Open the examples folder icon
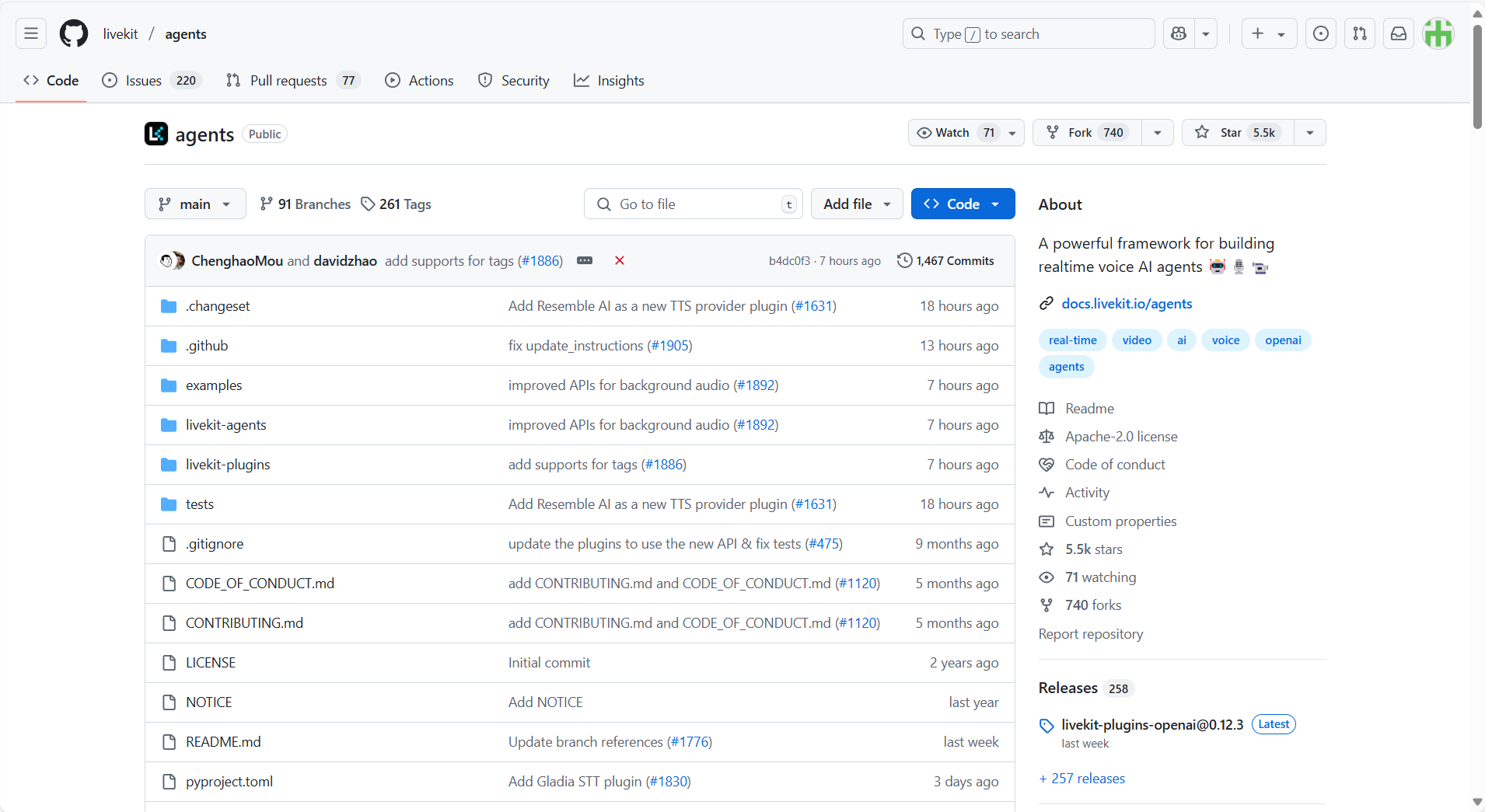Viewport: 1485px width, 812px height. click(x=169, y=385)
